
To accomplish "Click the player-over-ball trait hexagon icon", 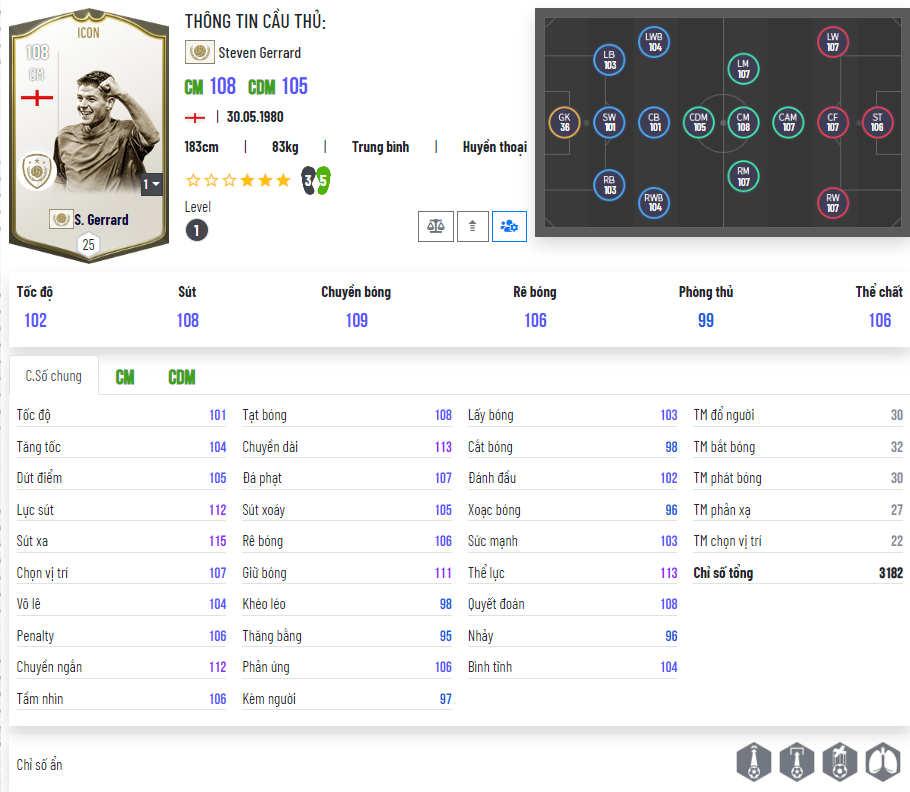I will [x=840, y=762].
